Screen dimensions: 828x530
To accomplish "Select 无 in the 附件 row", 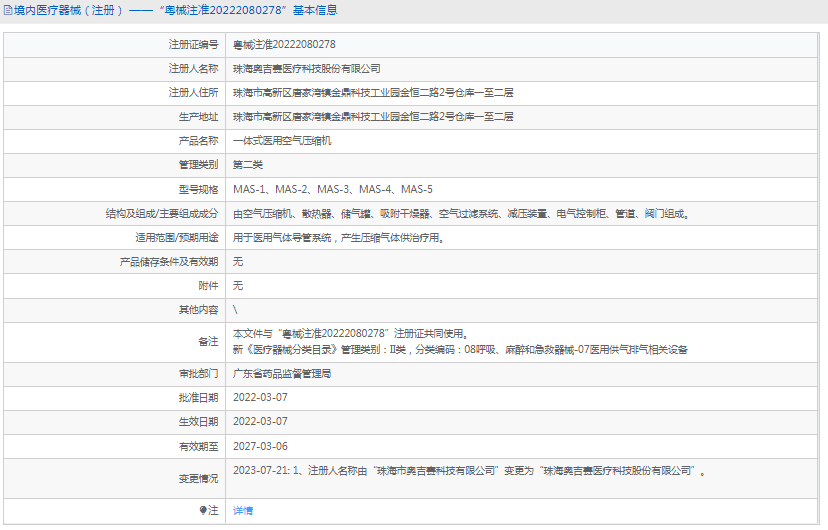I will click(x=238, y=286).
